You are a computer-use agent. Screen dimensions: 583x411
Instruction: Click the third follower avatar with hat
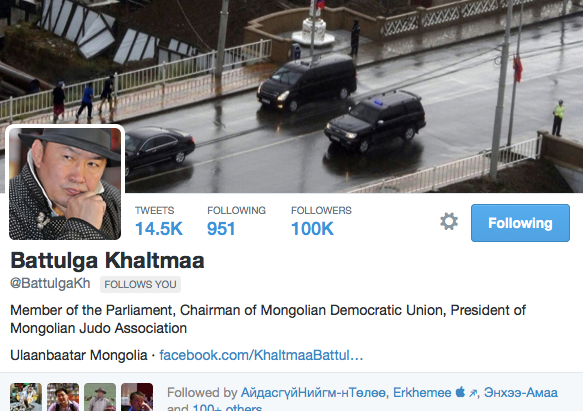point(100,397)
